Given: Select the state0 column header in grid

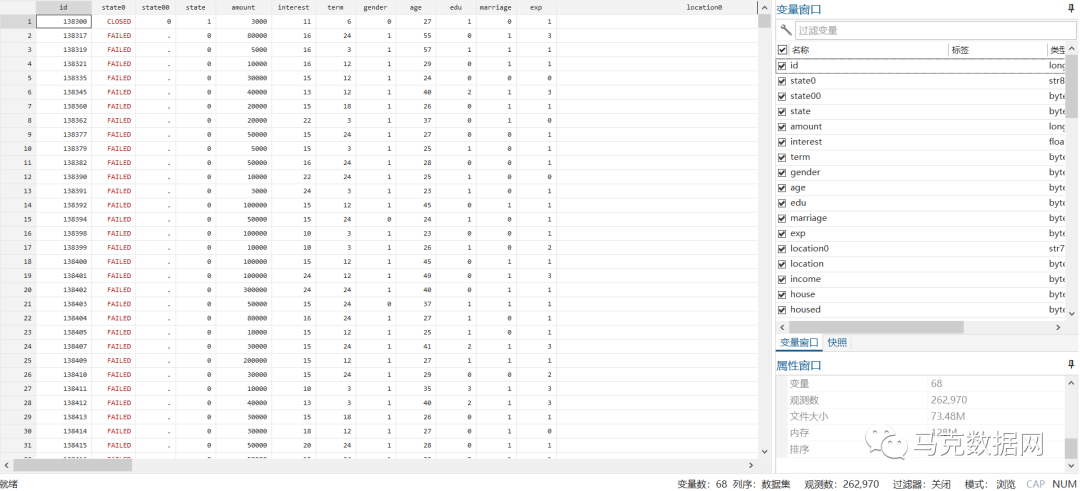Looking at the screenshot, I should click(x=114, y=7).
